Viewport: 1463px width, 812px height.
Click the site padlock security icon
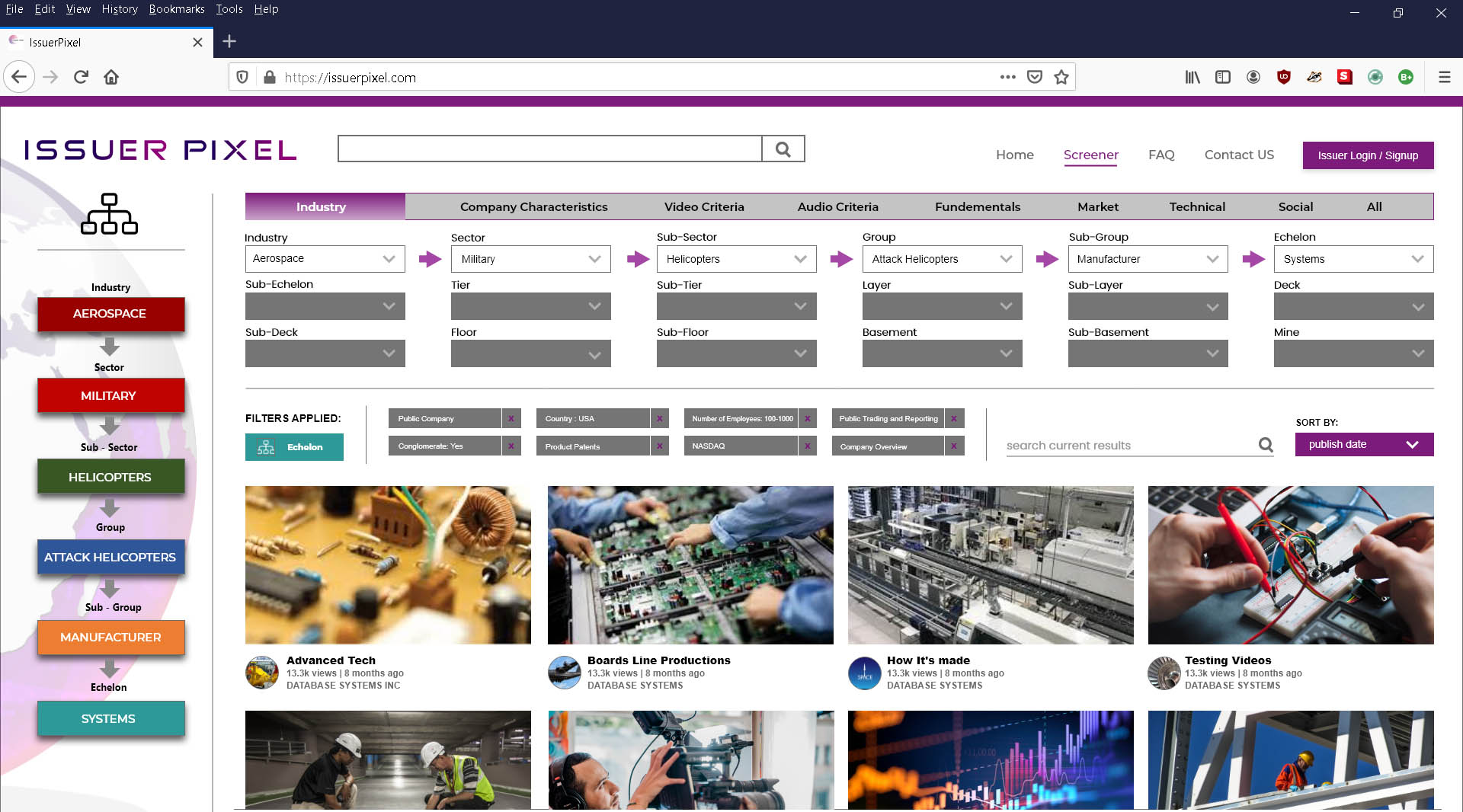(x=269, y=77)
